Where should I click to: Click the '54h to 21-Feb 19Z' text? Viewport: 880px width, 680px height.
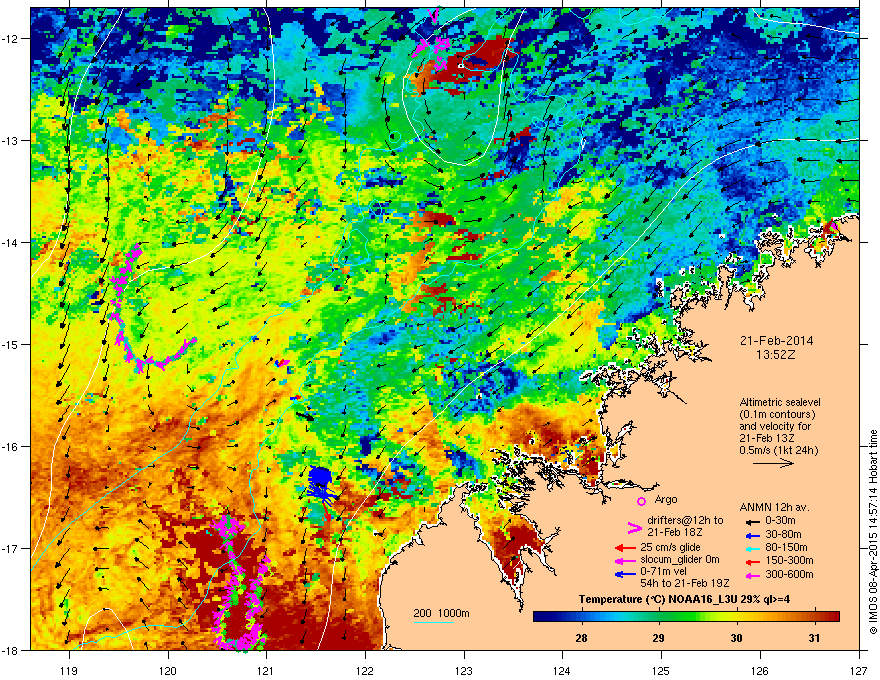(x=684, y=583)
